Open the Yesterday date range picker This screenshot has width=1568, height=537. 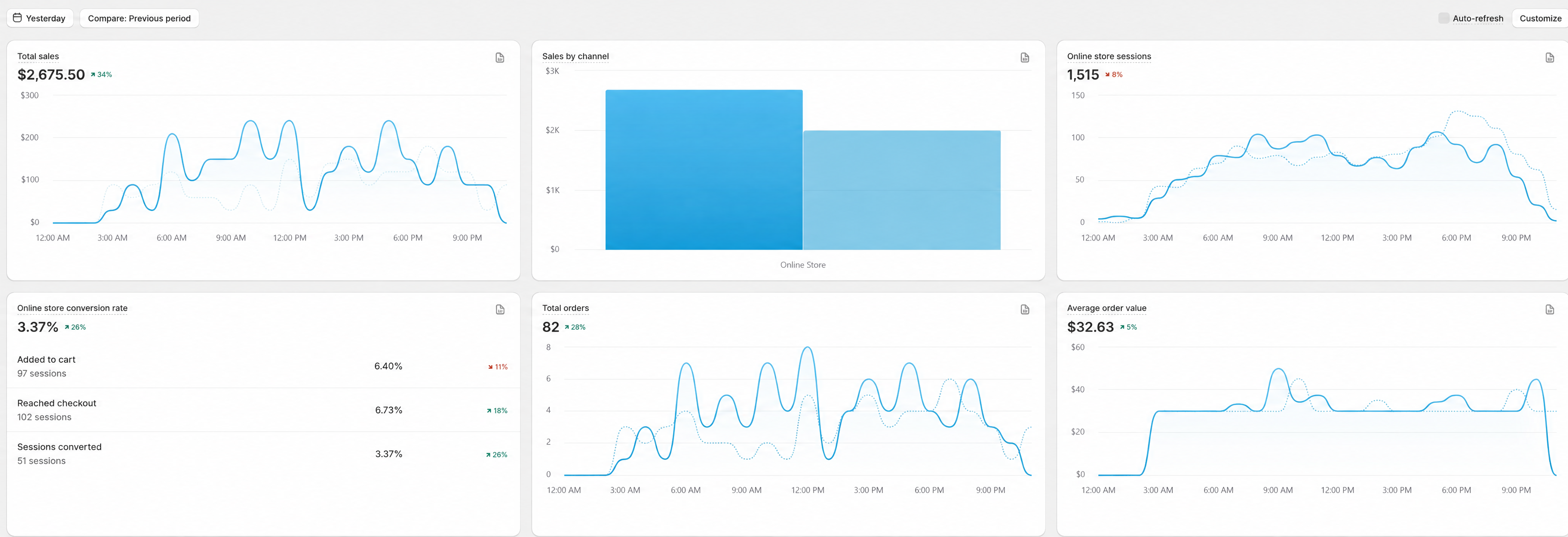click(x=40, y=18)
